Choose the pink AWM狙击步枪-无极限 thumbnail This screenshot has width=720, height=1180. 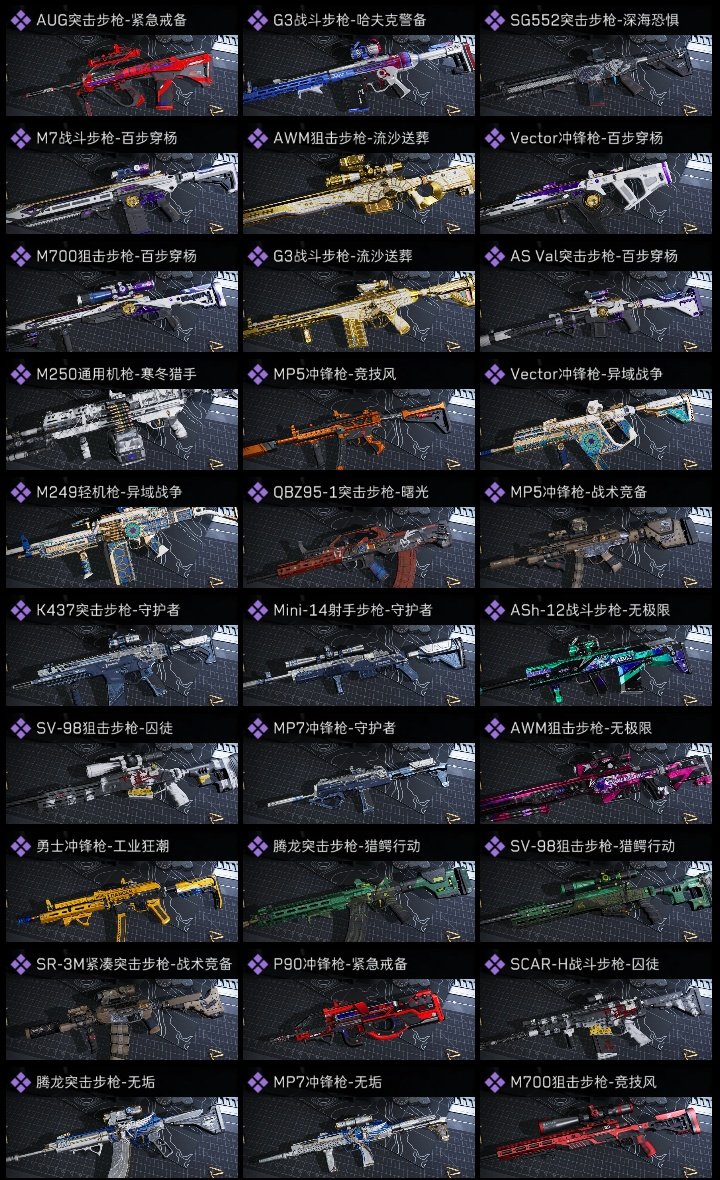pos(596,783)
